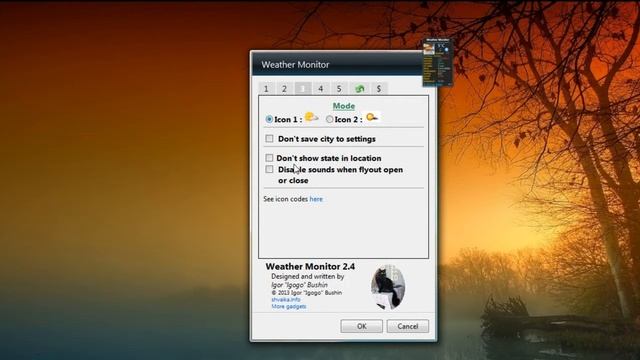
Task: Tick Don't show state in location
Action: [269, 158]
